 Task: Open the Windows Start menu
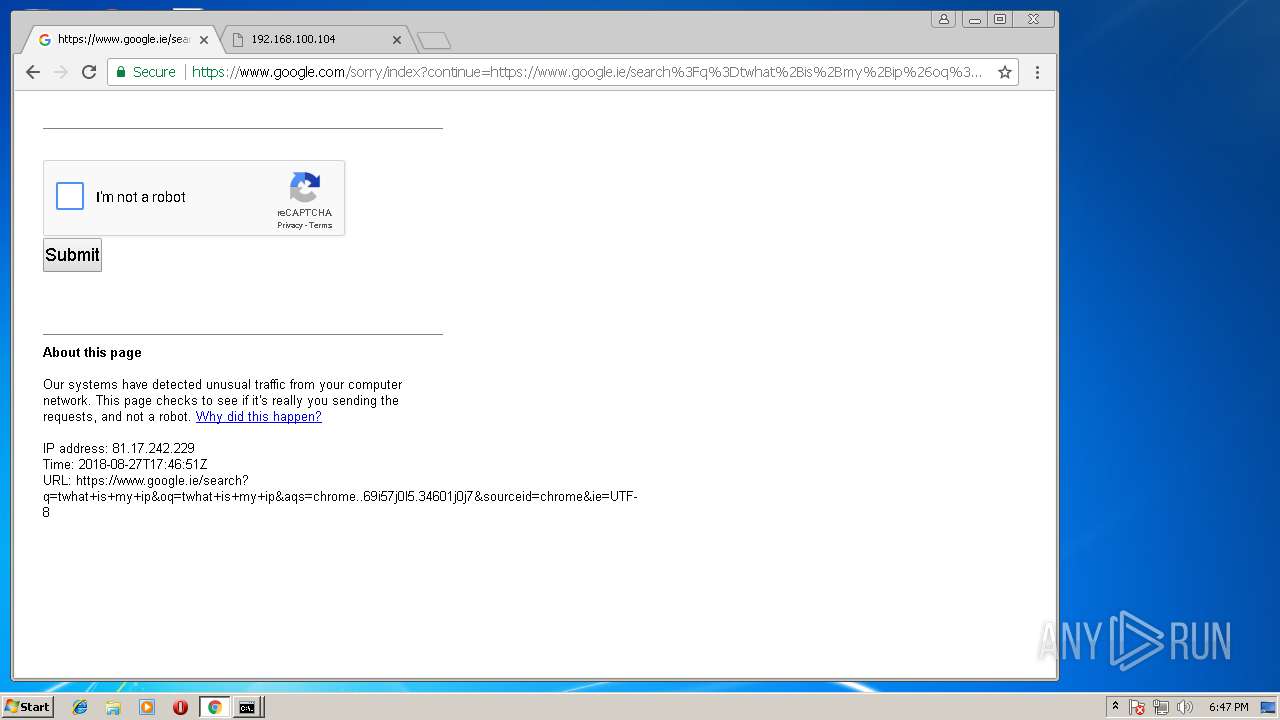(x=27, y=707)
